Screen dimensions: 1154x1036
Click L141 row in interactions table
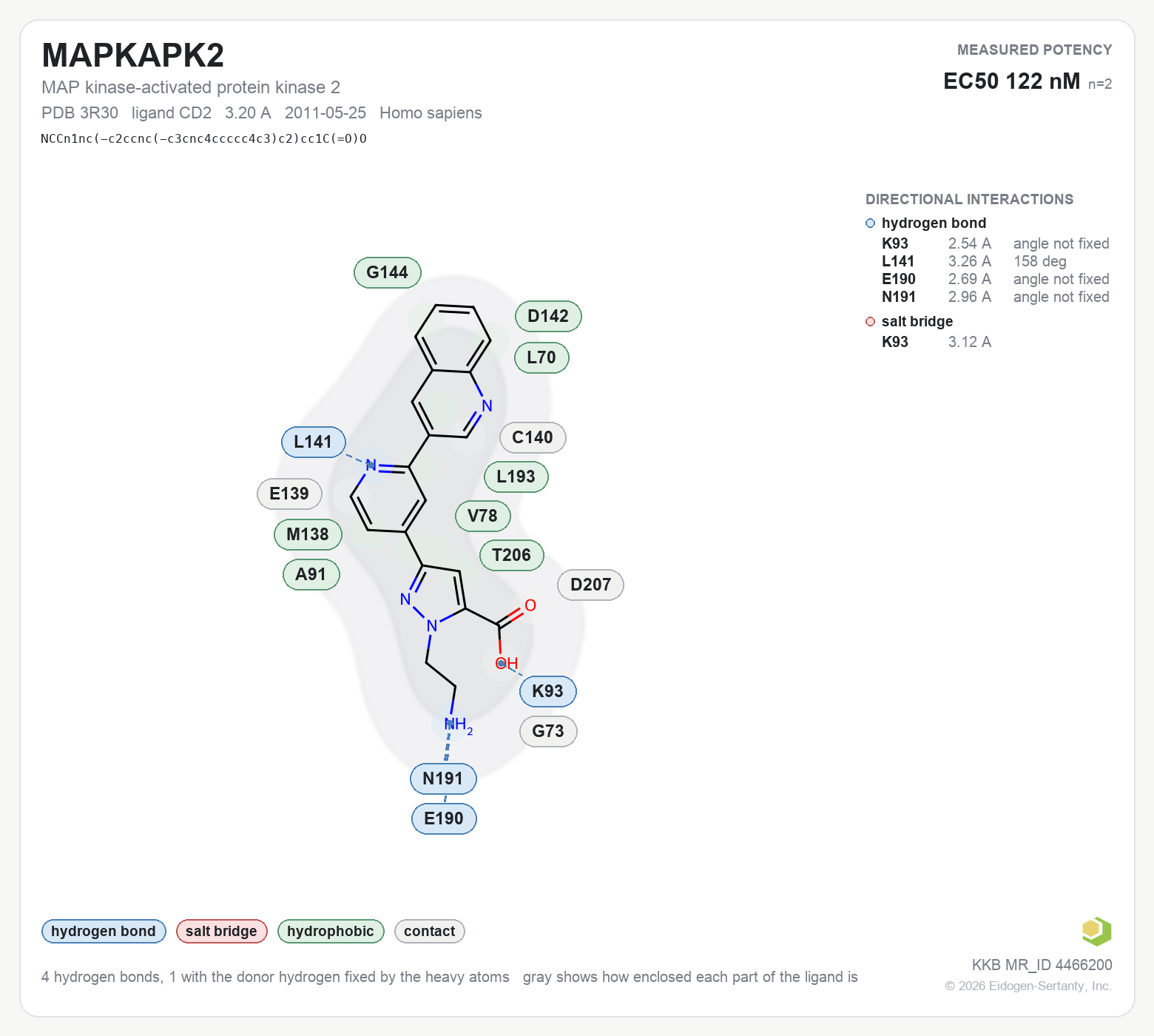pyautogui.click(x=995, y=261)
